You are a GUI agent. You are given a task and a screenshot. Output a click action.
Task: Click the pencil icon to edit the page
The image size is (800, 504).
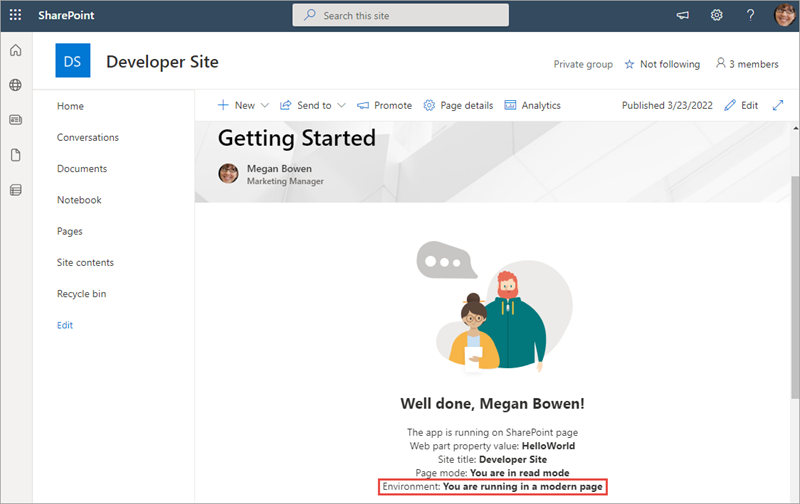pos(730,105)
